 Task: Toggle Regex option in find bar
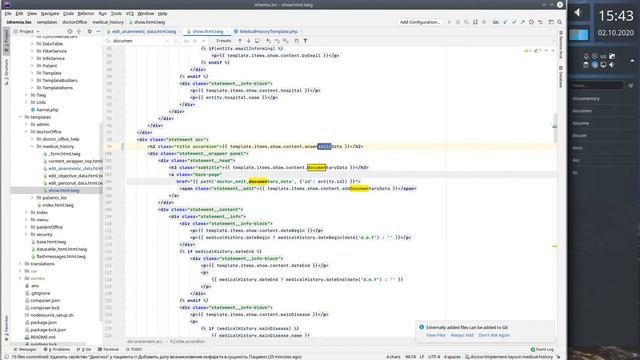click(203, 41)
